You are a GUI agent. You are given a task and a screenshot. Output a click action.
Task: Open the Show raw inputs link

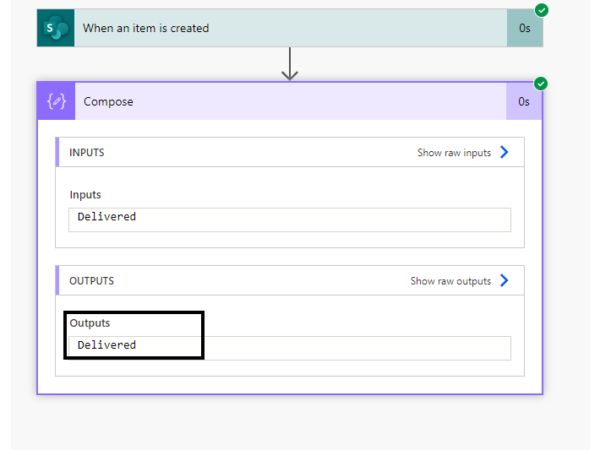[x=454, y=153]
